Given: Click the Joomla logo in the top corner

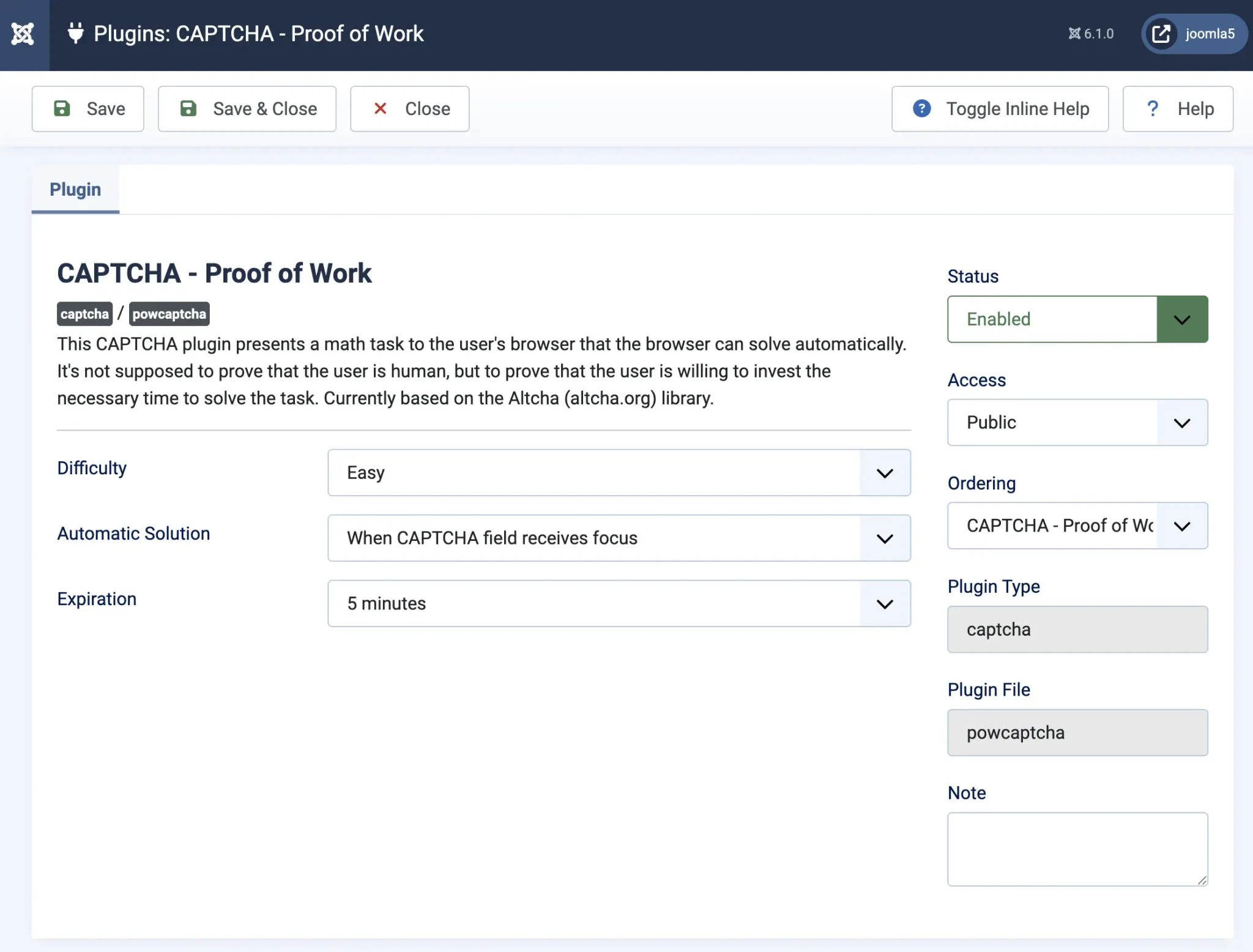Looking at the screenshot, I should (x=23, y=35).
